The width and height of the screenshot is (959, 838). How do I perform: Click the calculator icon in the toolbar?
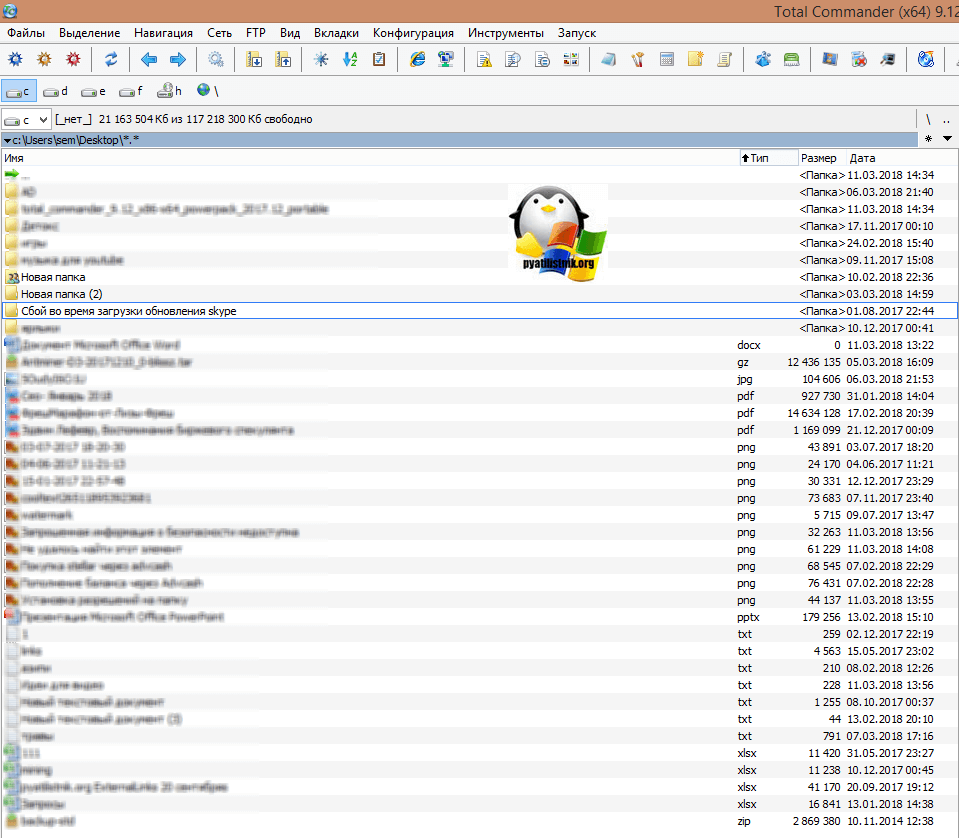point(667,60)
